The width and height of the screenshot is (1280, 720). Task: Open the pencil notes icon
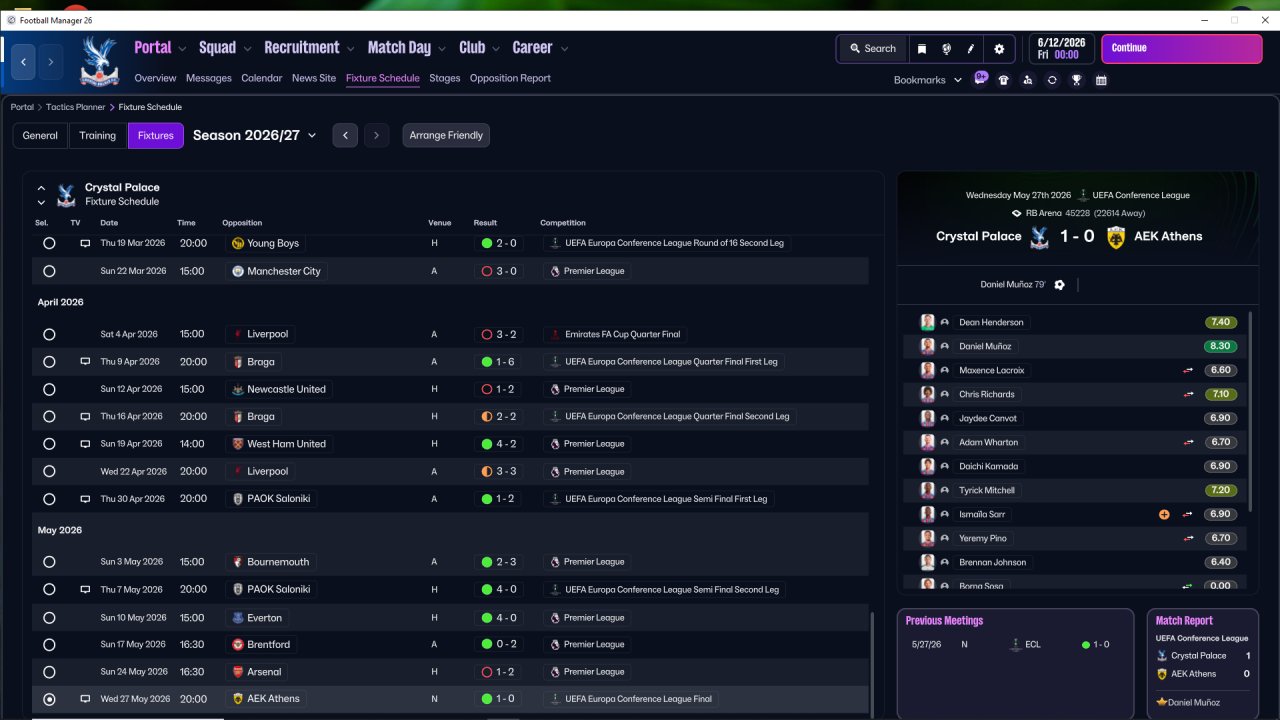tap(970, 48)
